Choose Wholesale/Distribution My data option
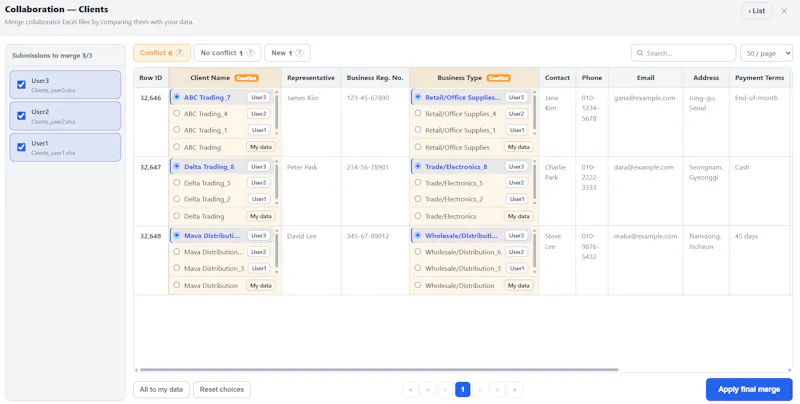 coord(418,285)
